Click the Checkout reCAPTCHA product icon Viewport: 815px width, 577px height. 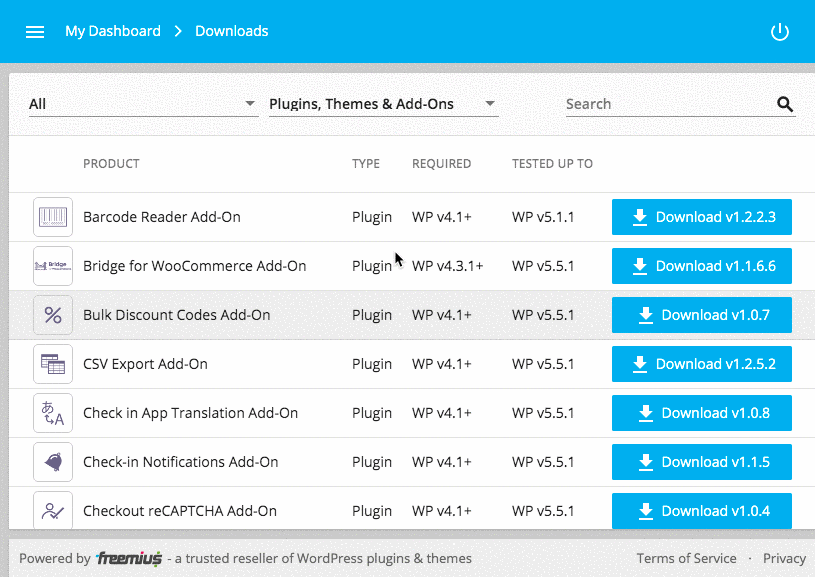tap(53, 511)
